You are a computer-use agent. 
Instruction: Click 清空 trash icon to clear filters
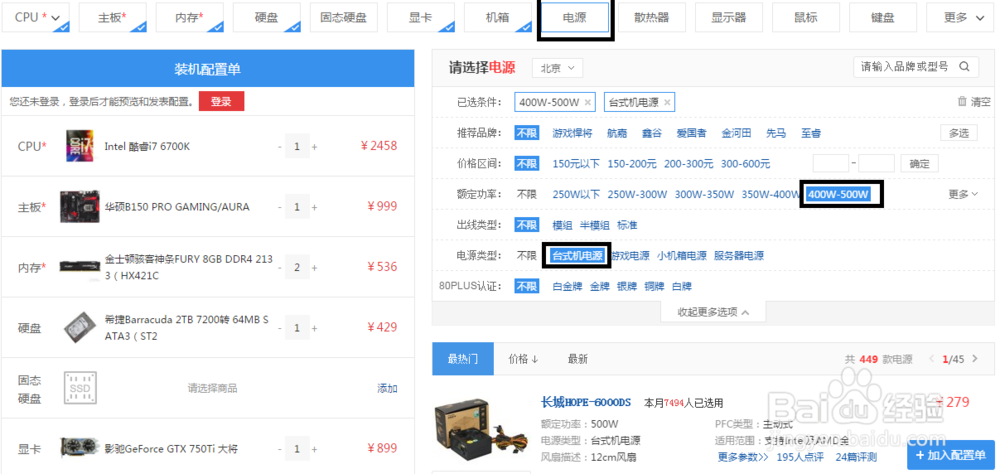(x=974, y=101)
